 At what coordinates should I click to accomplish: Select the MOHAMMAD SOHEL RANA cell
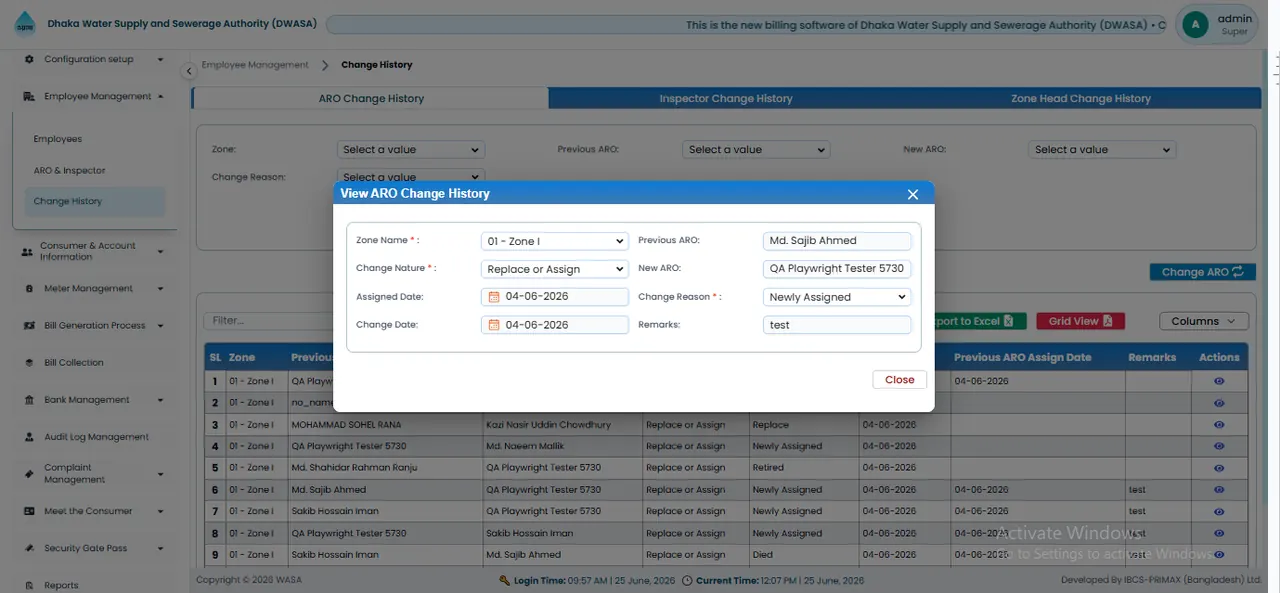point(384,425)
